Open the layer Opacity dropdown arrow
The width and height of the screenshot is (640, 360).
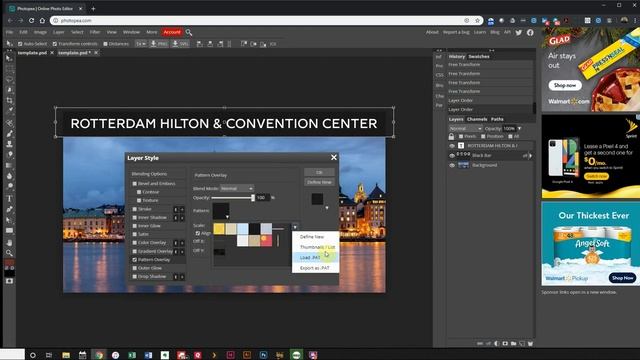tap(520, 129)
